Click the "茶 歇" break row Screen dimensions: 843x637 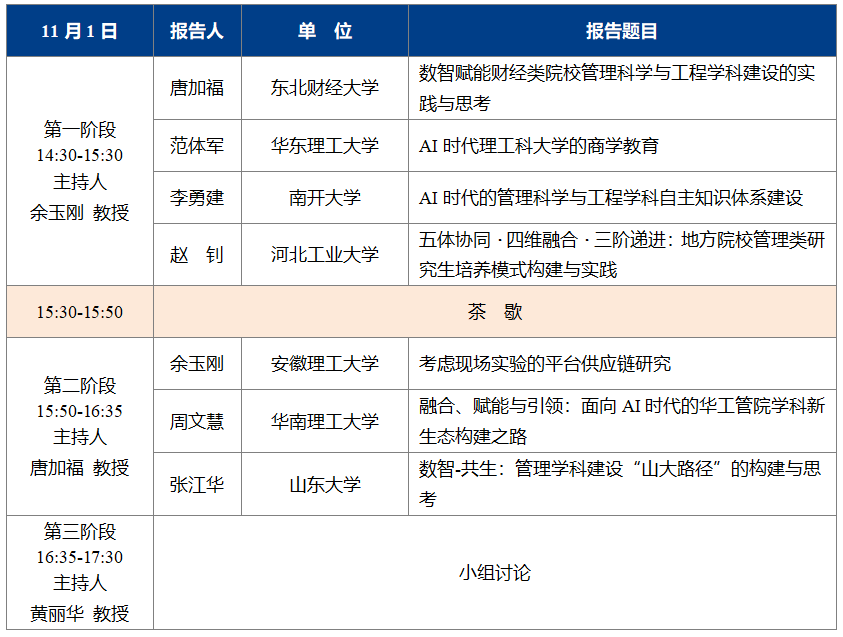[x=496, y=312]
